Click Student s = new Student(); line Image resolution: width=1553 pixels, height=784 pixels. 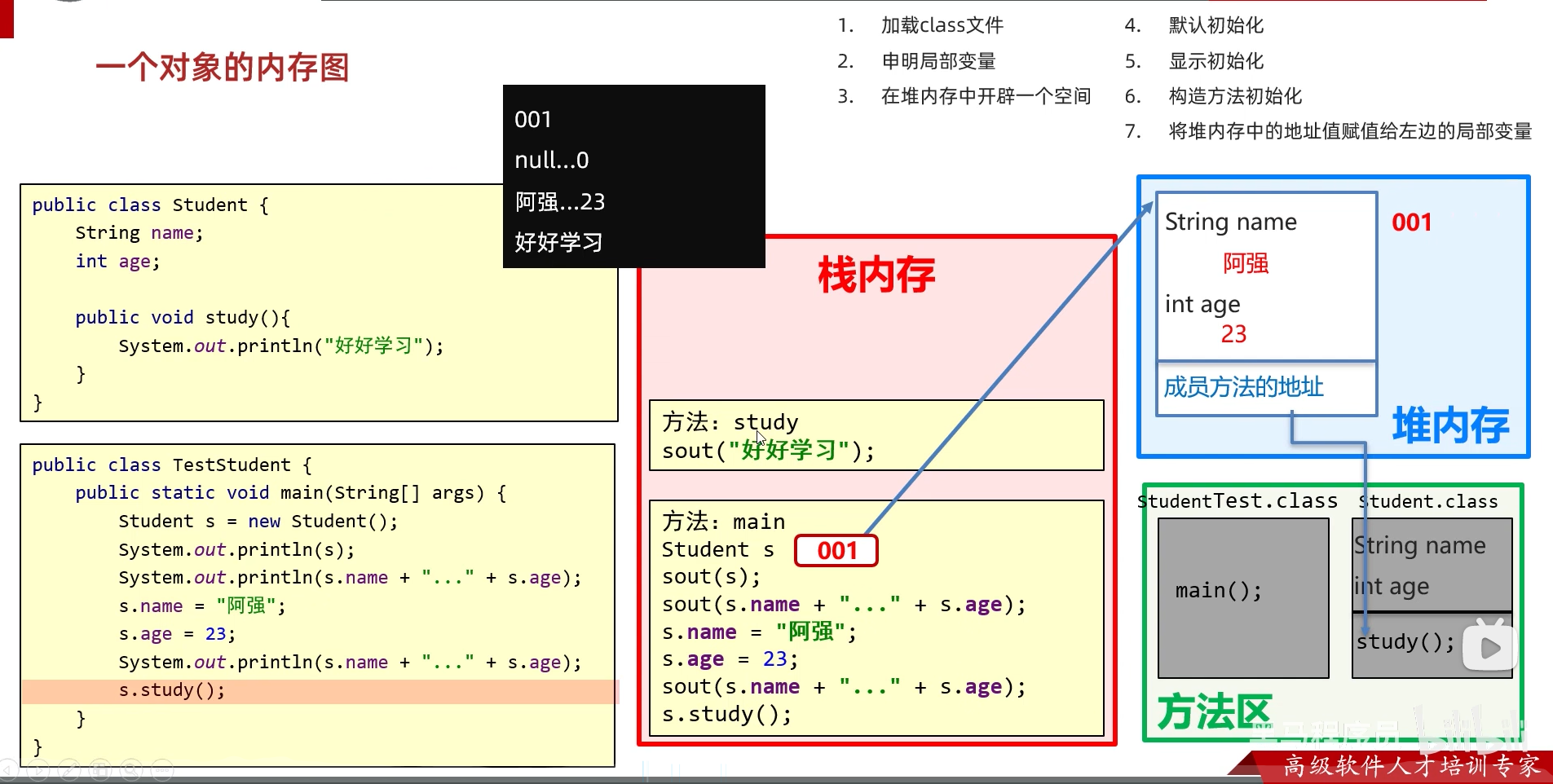258,522
